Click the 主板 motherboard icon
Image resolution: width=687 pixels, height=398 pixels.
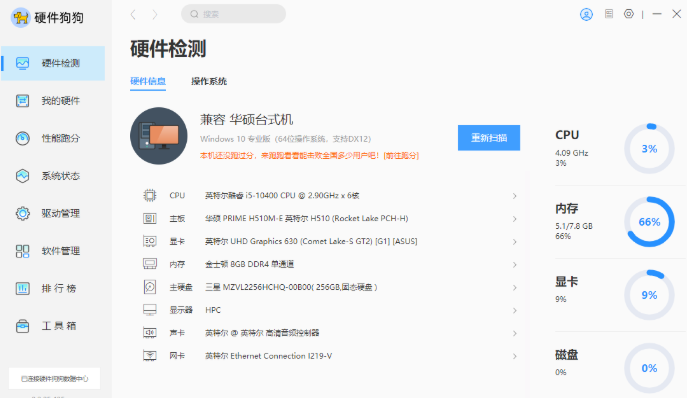[150, 218]
